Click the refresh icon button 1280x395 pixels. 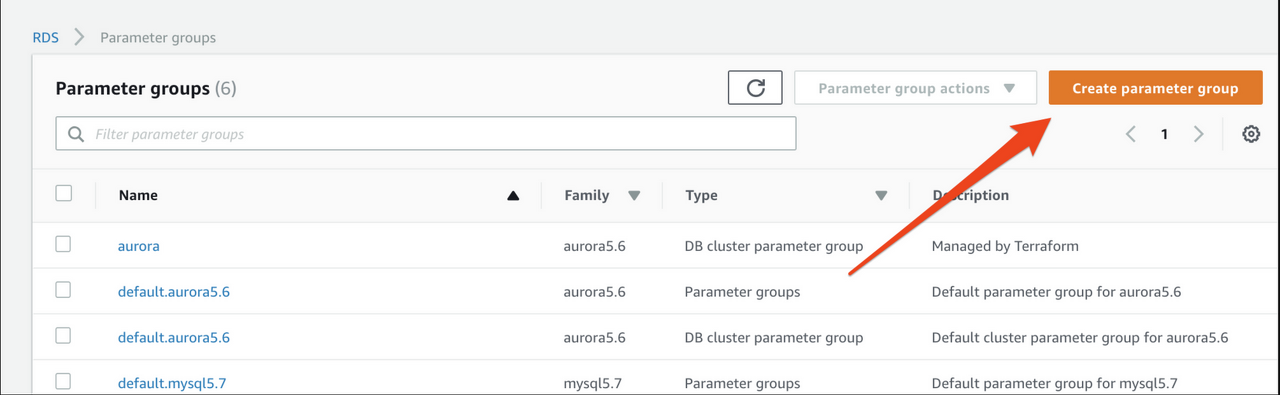pos(755,88)
